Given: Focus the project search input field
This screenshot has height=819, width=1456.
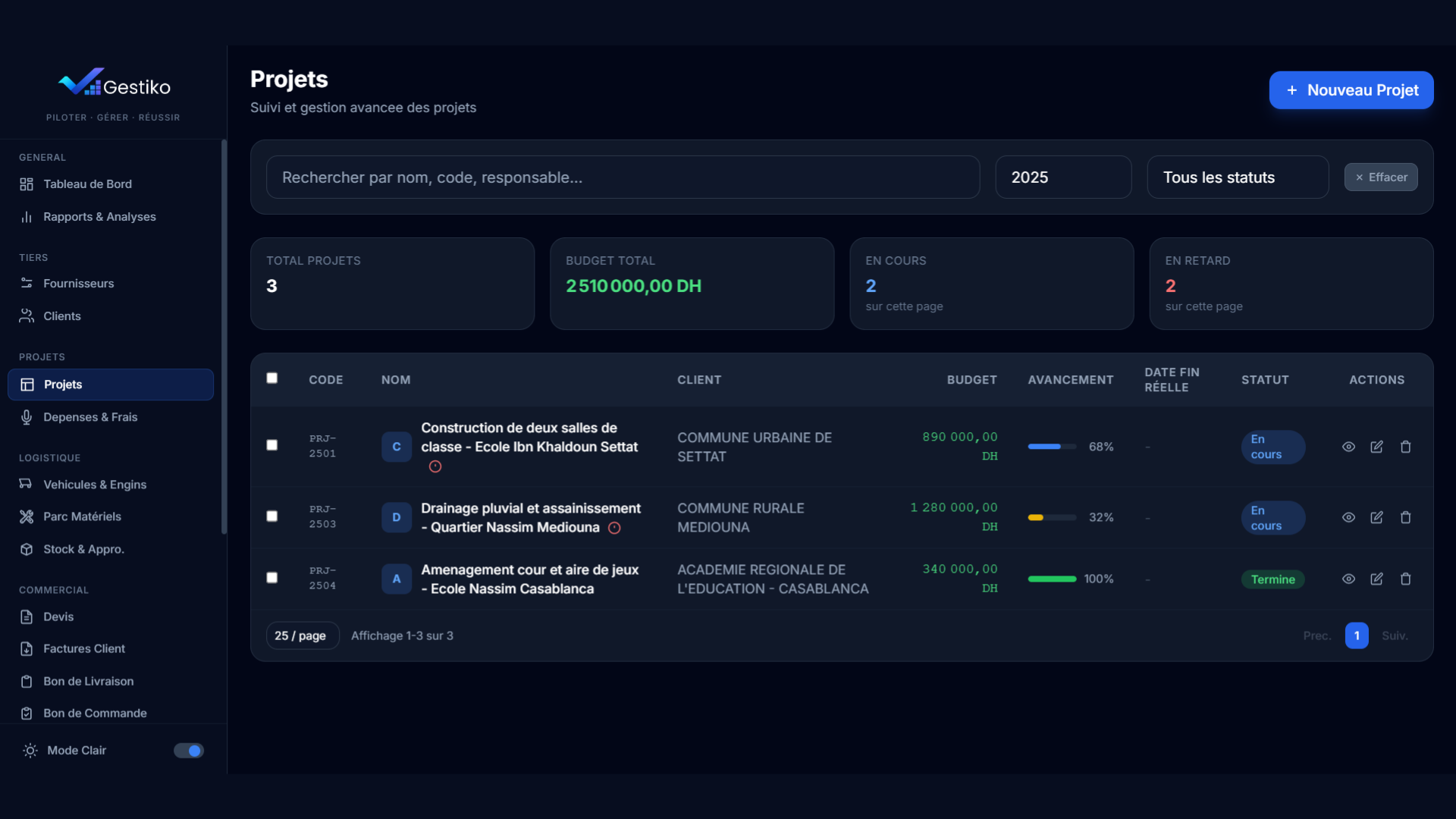Looking at the screenshot, I should [x=622, y=177].
